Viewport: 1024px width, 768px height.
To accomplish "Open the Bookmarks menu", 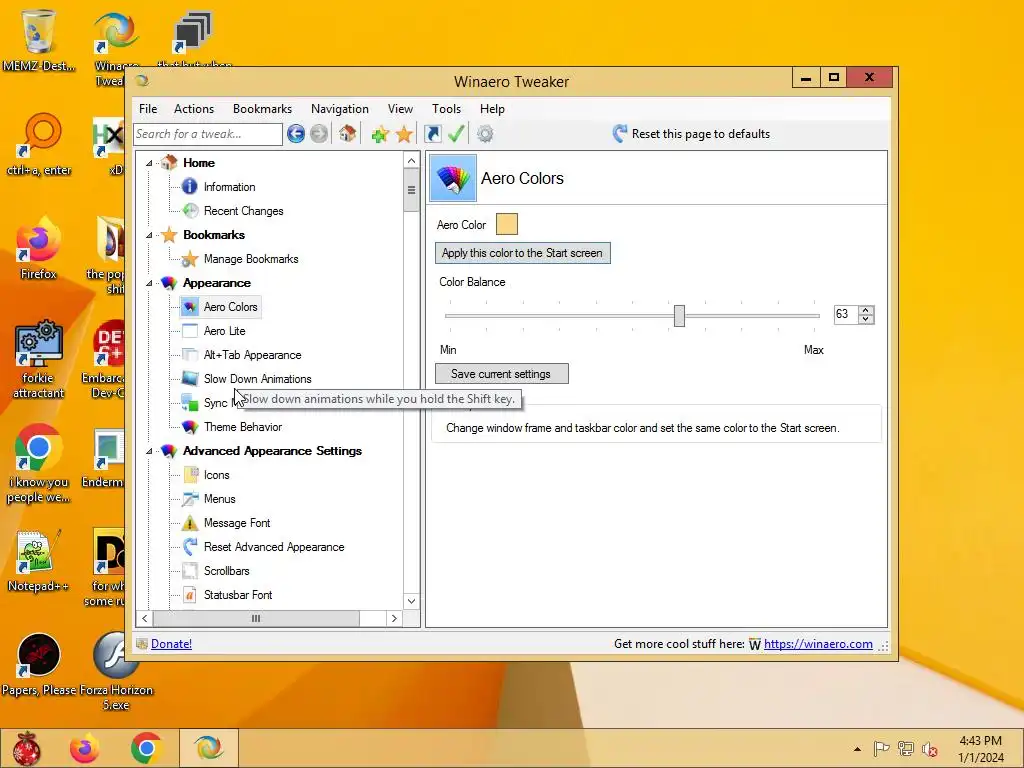I will (263, 109).
